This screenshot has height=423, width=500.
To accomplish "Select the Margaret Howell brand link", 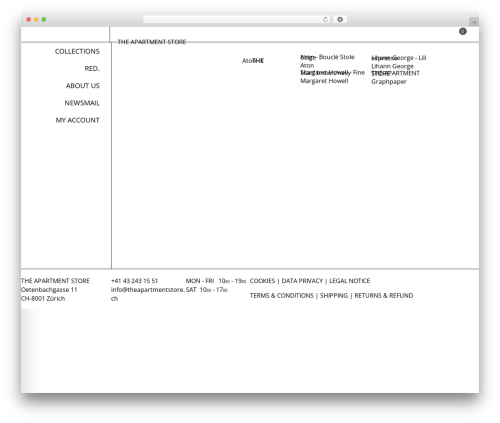I will pyautogui.click(x=324, y=81).
